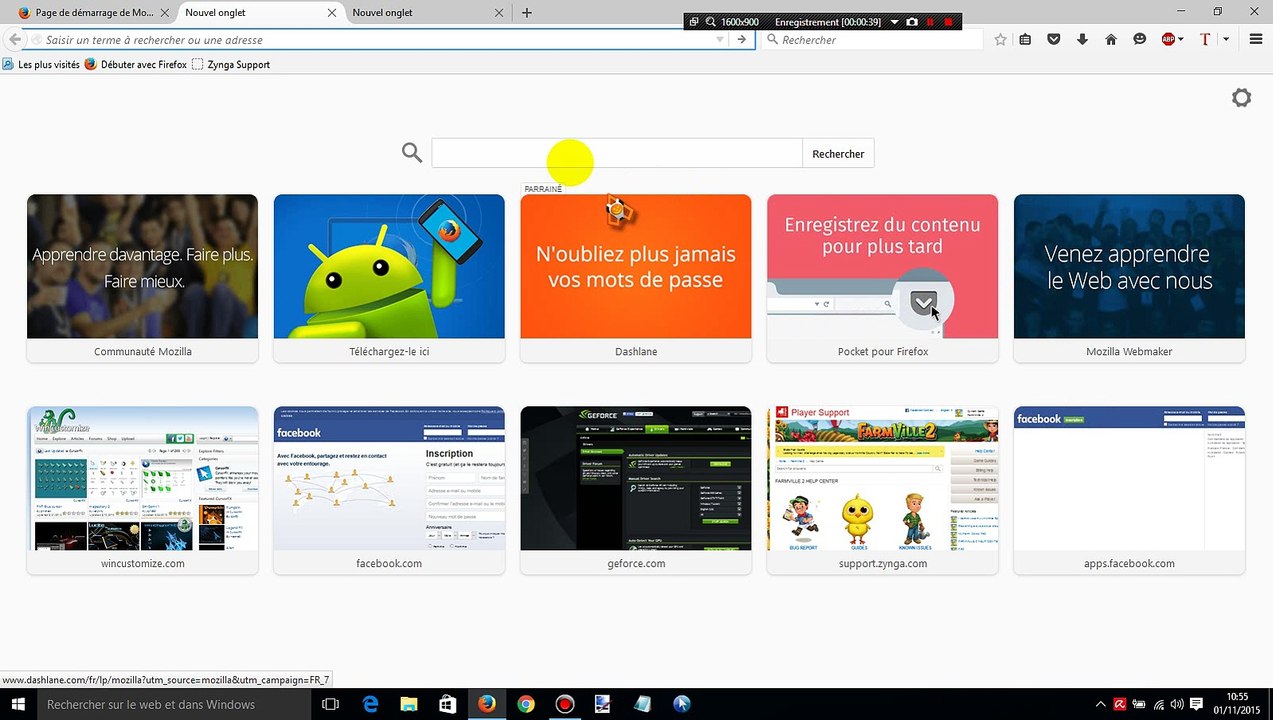Open new tab page settings gear
Viewport: 1273px width, 720px height.
[x=1241, y=98]
